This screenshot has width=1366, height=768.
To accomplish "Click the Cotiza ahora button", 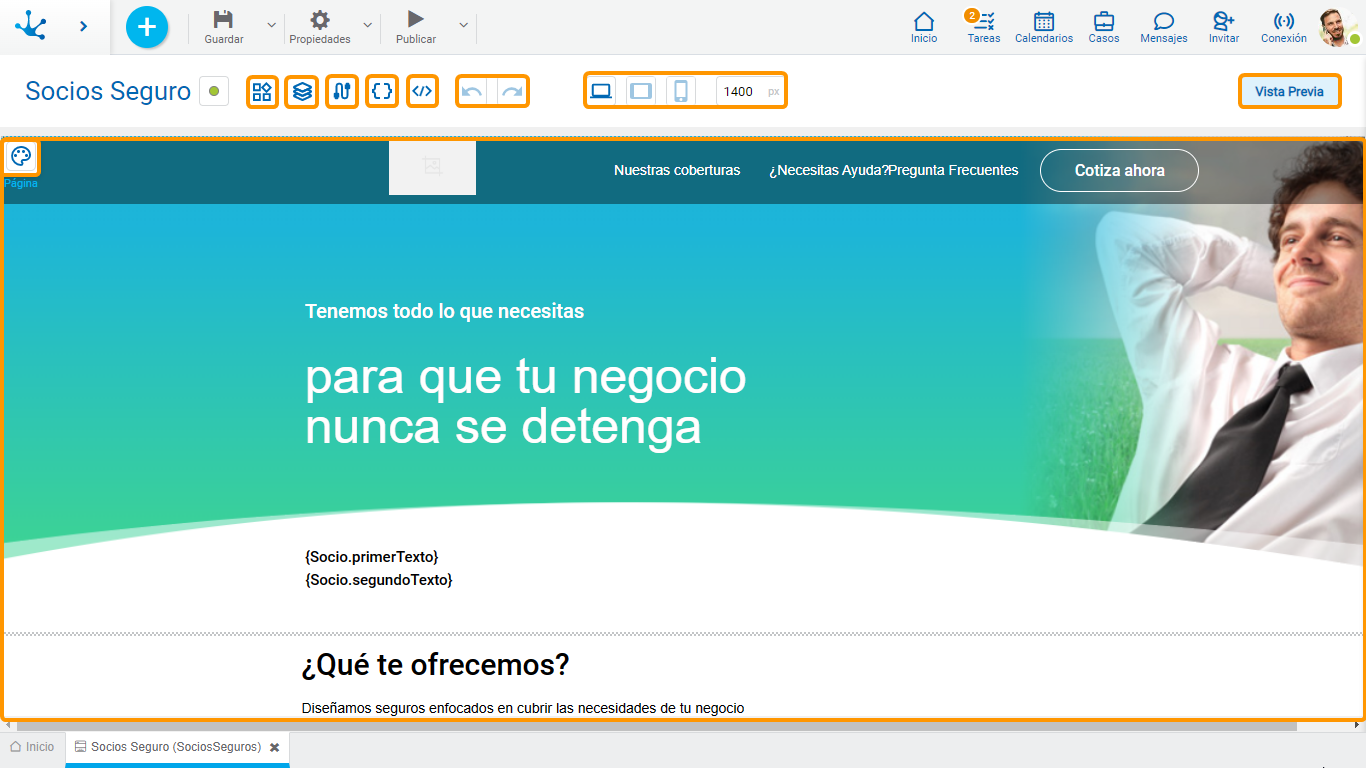I will [1119, 170].
